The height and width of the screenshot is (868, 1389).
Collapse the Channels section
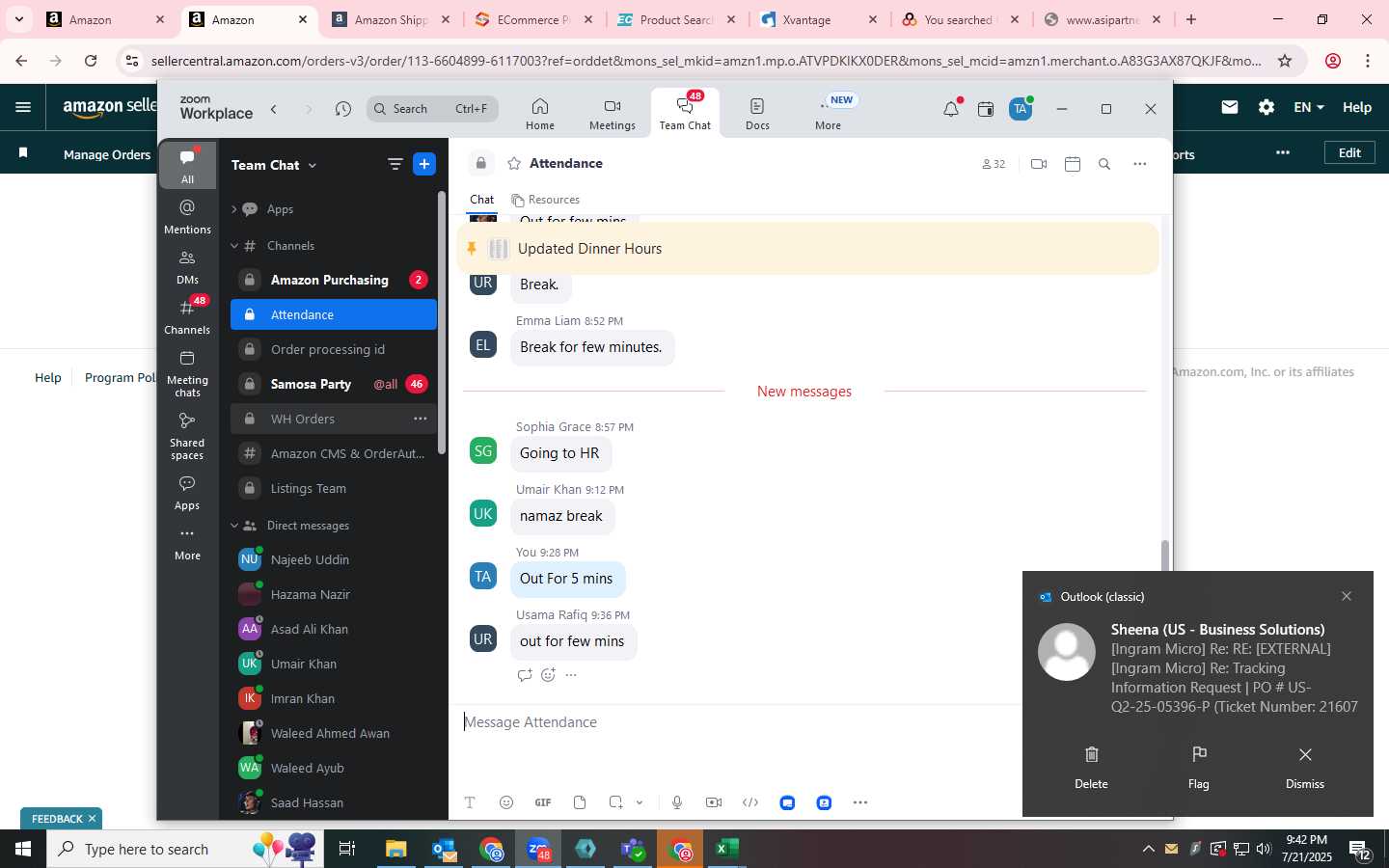[233, 246]
